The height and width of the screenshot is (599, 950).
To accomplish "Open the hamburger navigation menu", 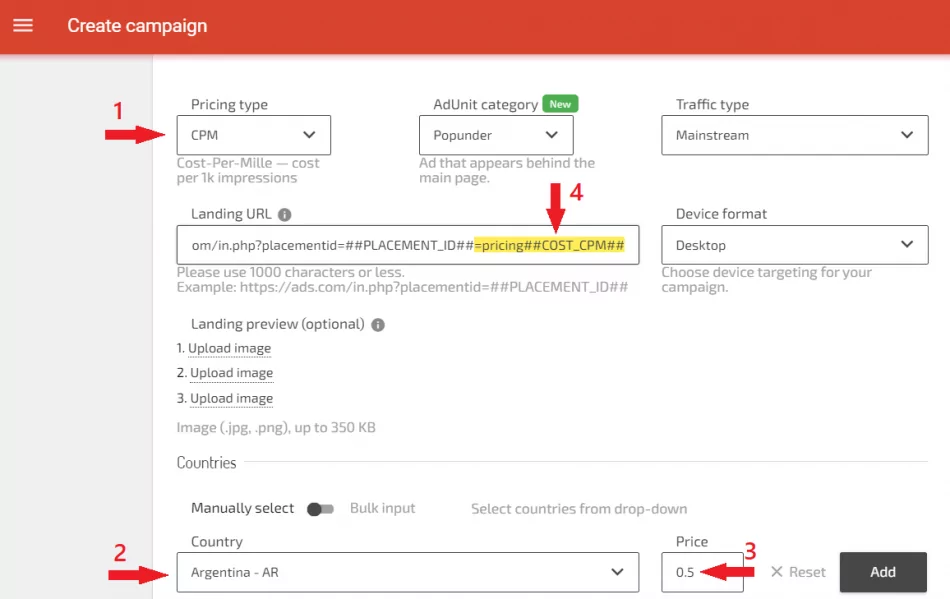I will click(23, 26).
